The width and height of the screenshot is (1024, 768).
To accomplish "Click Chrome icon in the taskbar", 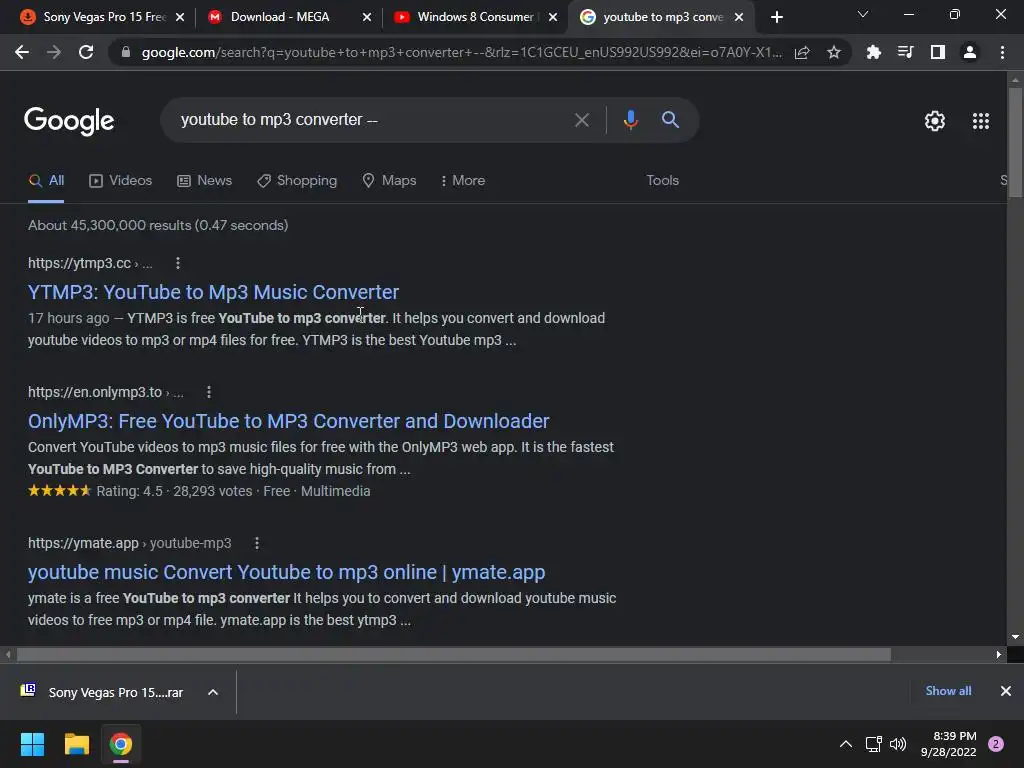I will click(121, 744).
